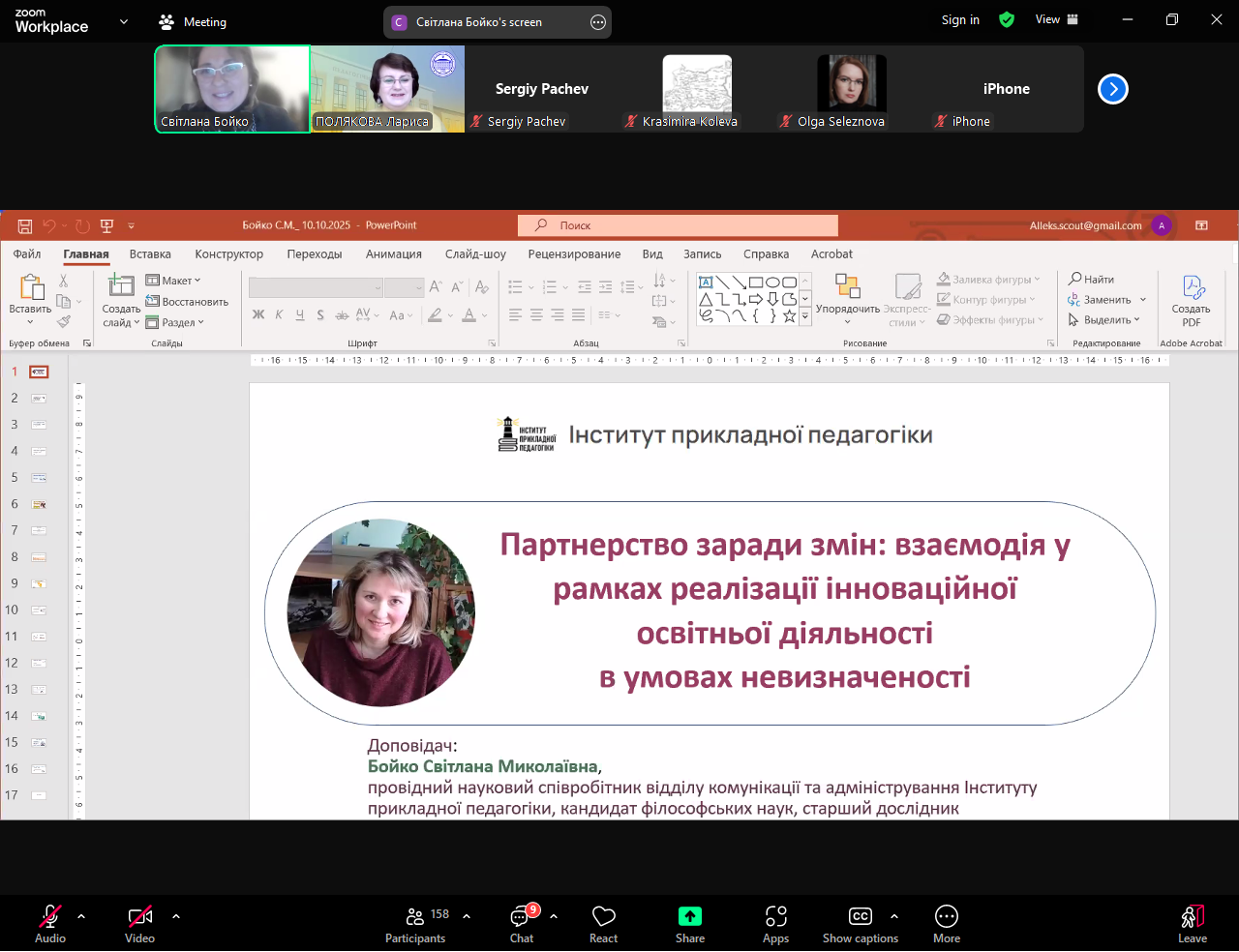Open Zoom Workplace dropdown chevron
Screen dimensions: 1239x952
[124, 21]
